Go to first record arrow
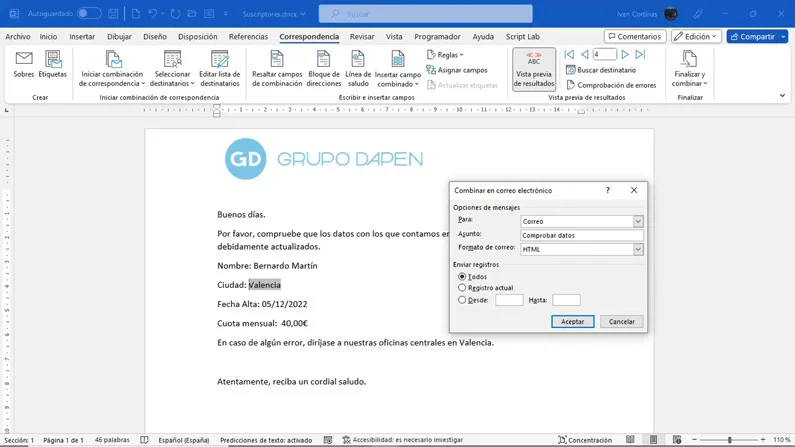795x447 pixels. point(569,54)
